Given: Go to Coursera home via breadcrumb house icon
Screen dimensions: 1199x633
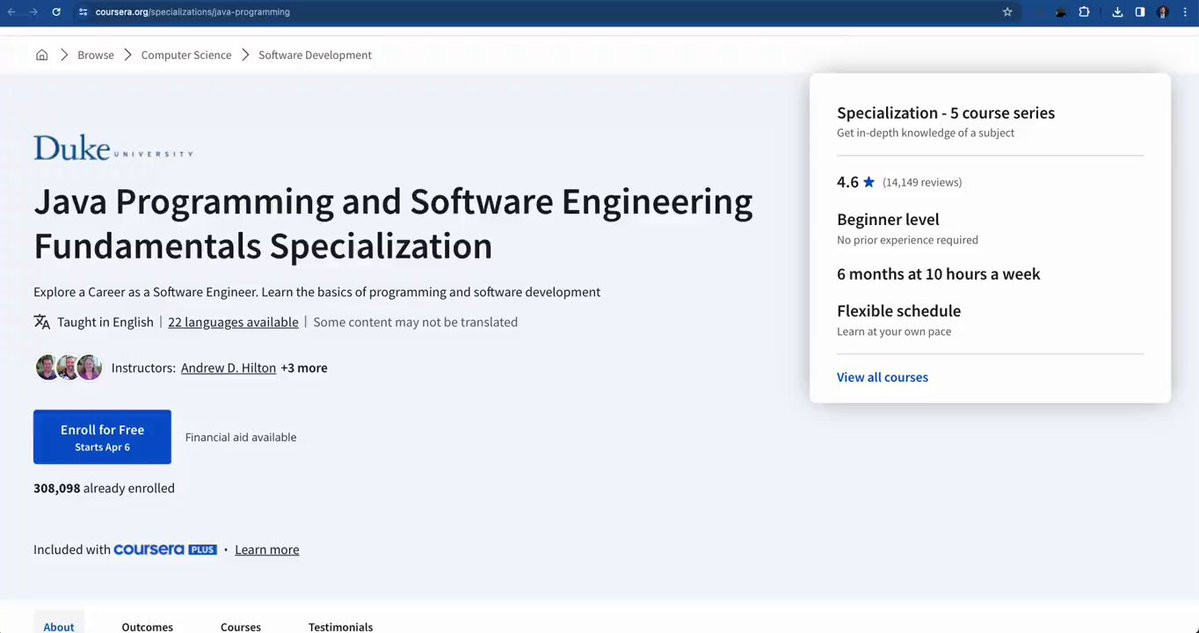Looking at the screenshot, I should [42, 55].
